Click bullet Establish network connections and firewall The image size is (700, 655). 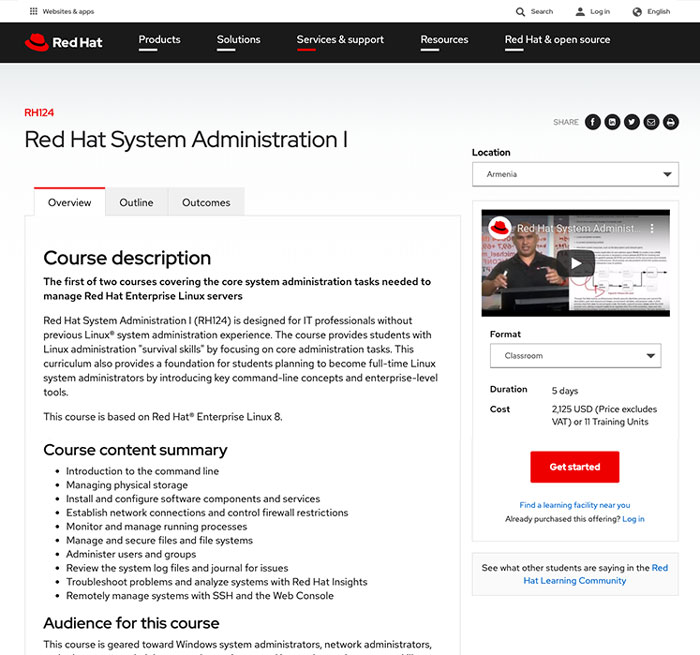[x=207, y=513]
